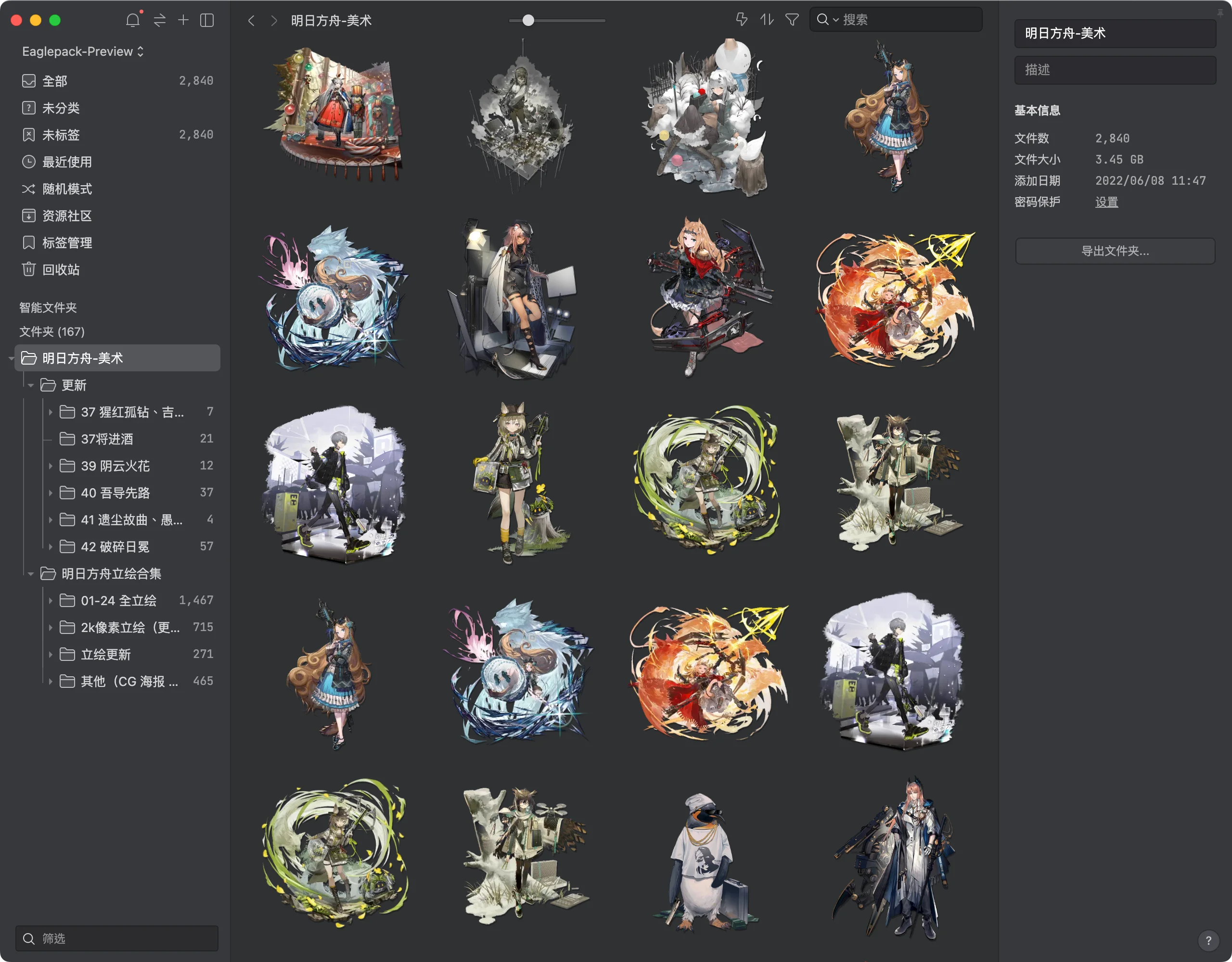Edit the folder name field 明日方舟-美术

(x=1115, y=33)
